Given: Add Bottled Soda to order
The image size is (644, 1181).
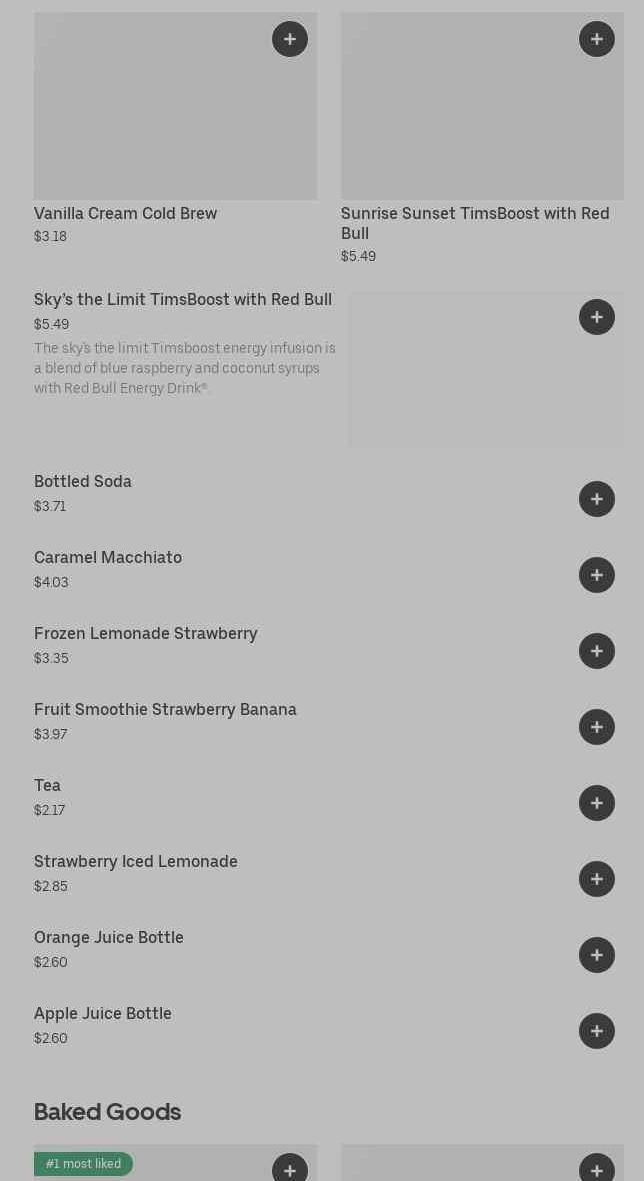Looking at the screenshot, I should pos(597,499).
